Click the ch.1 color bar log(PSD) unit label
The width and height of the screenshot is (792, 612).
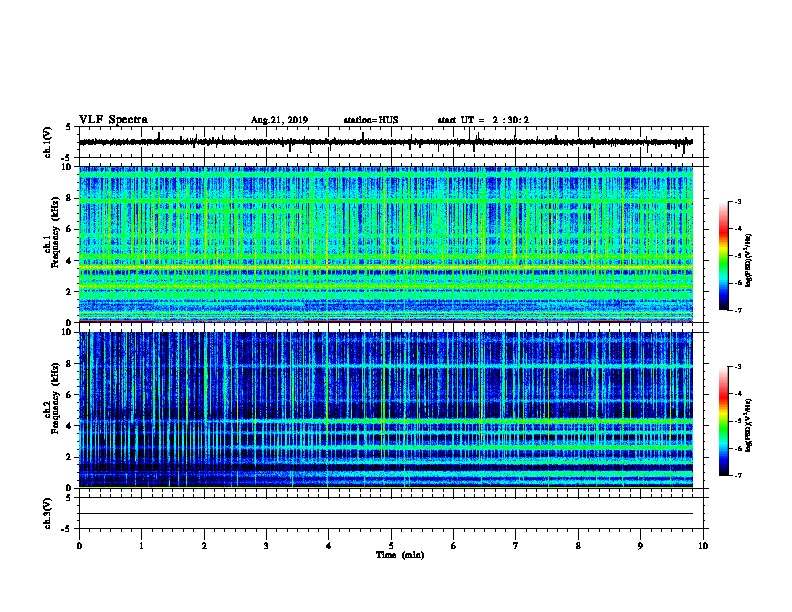[748, 261]
